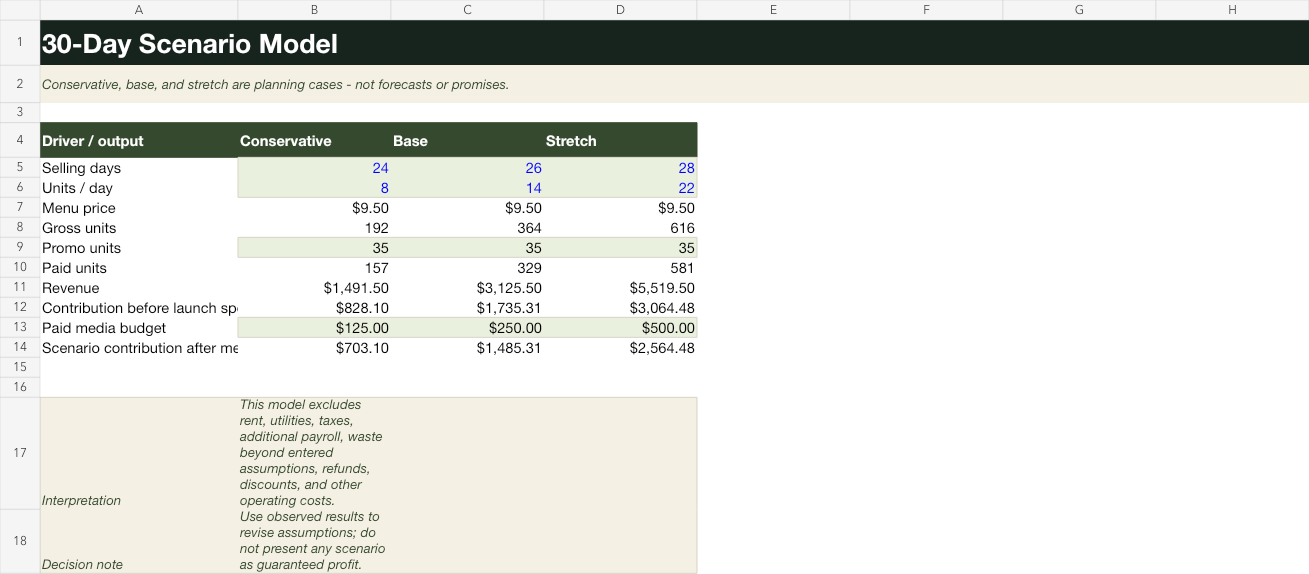The image size is (1309, 574).
Task: Select the Gross units label
Action: click(139, 228)
